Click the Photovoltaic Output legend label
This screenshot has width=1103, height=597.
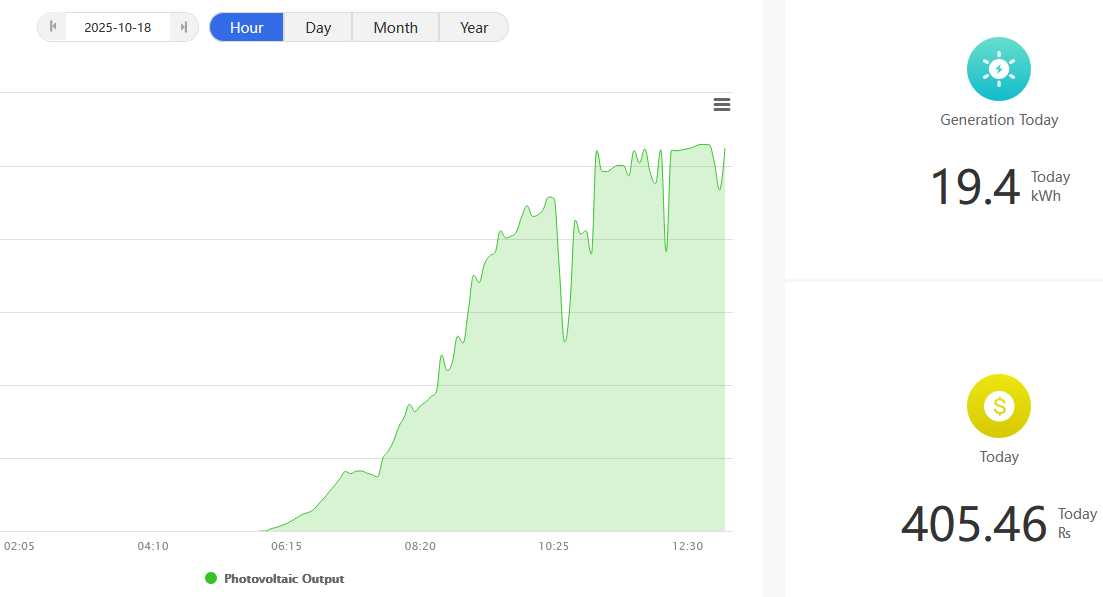point(284,579)
